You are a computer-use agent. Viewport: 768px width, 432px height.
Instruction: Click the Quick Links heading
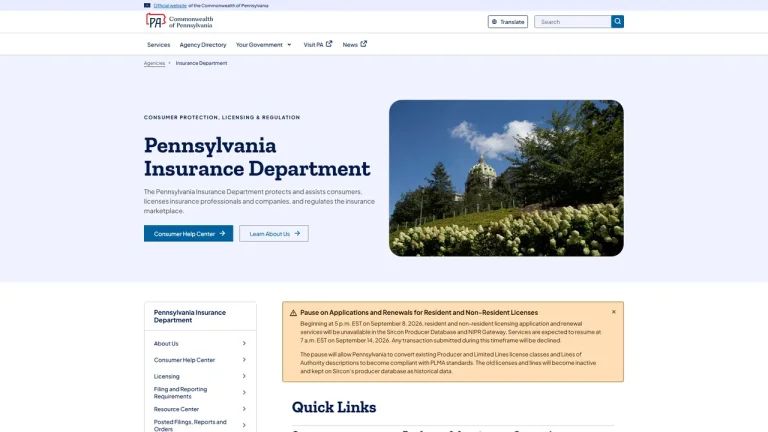click(334, 407)
